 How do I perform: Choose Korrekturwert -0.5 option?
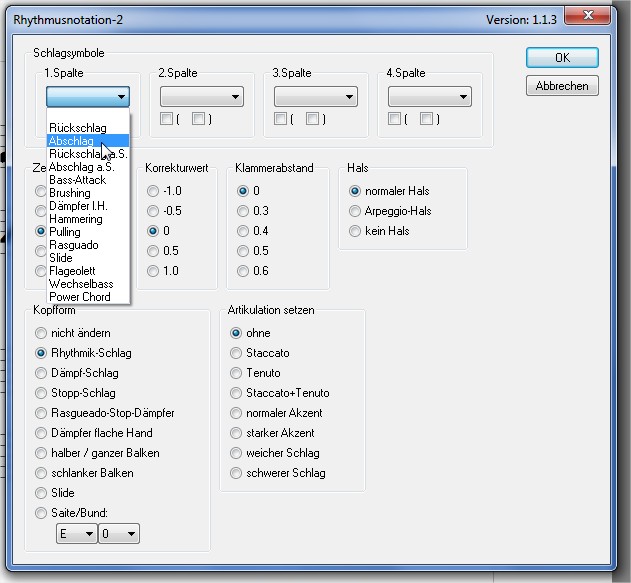point(152,211)
